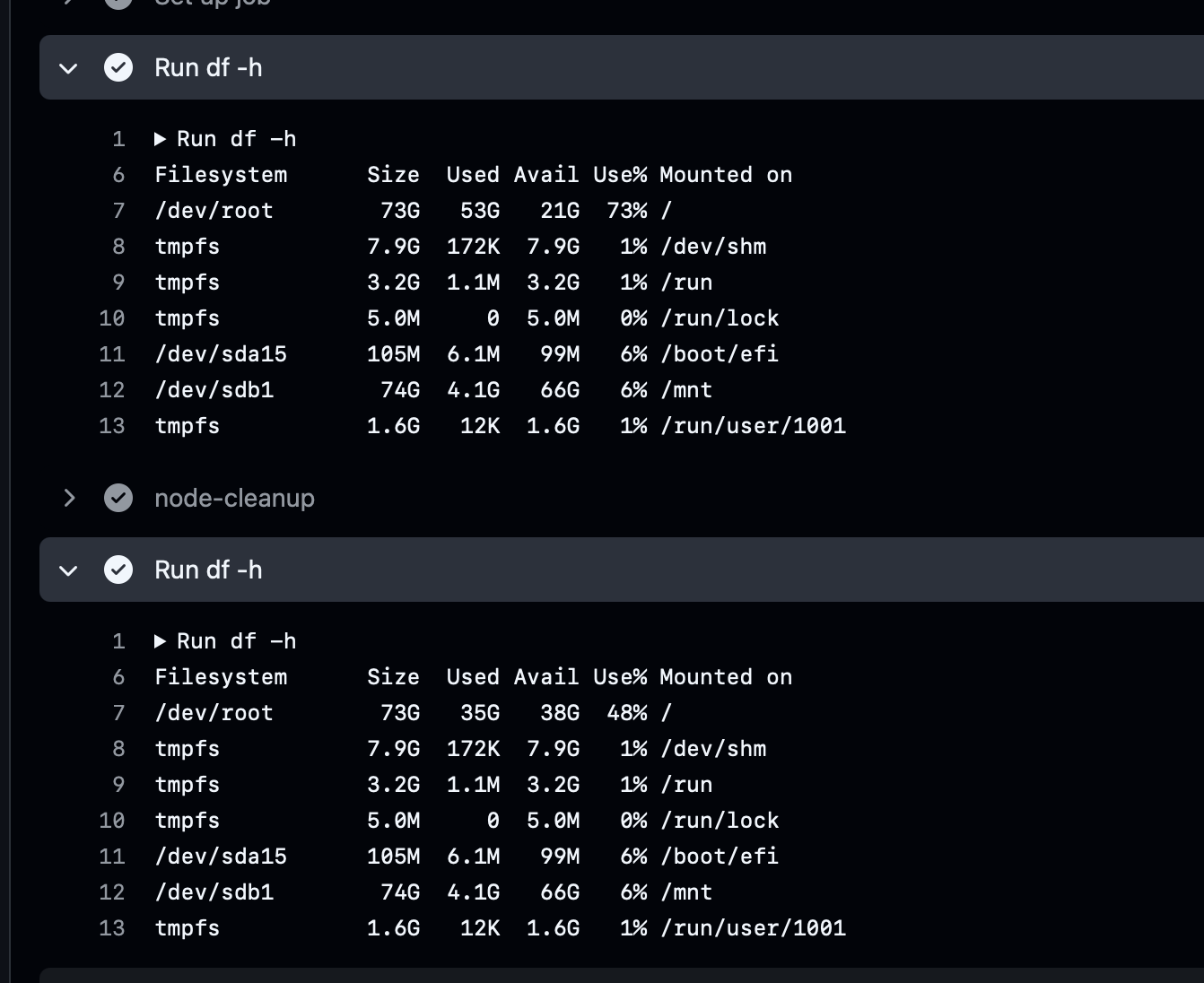Click the node-cleanup step success checkmark icon
Screen dimensions: 1204x983
118,498
